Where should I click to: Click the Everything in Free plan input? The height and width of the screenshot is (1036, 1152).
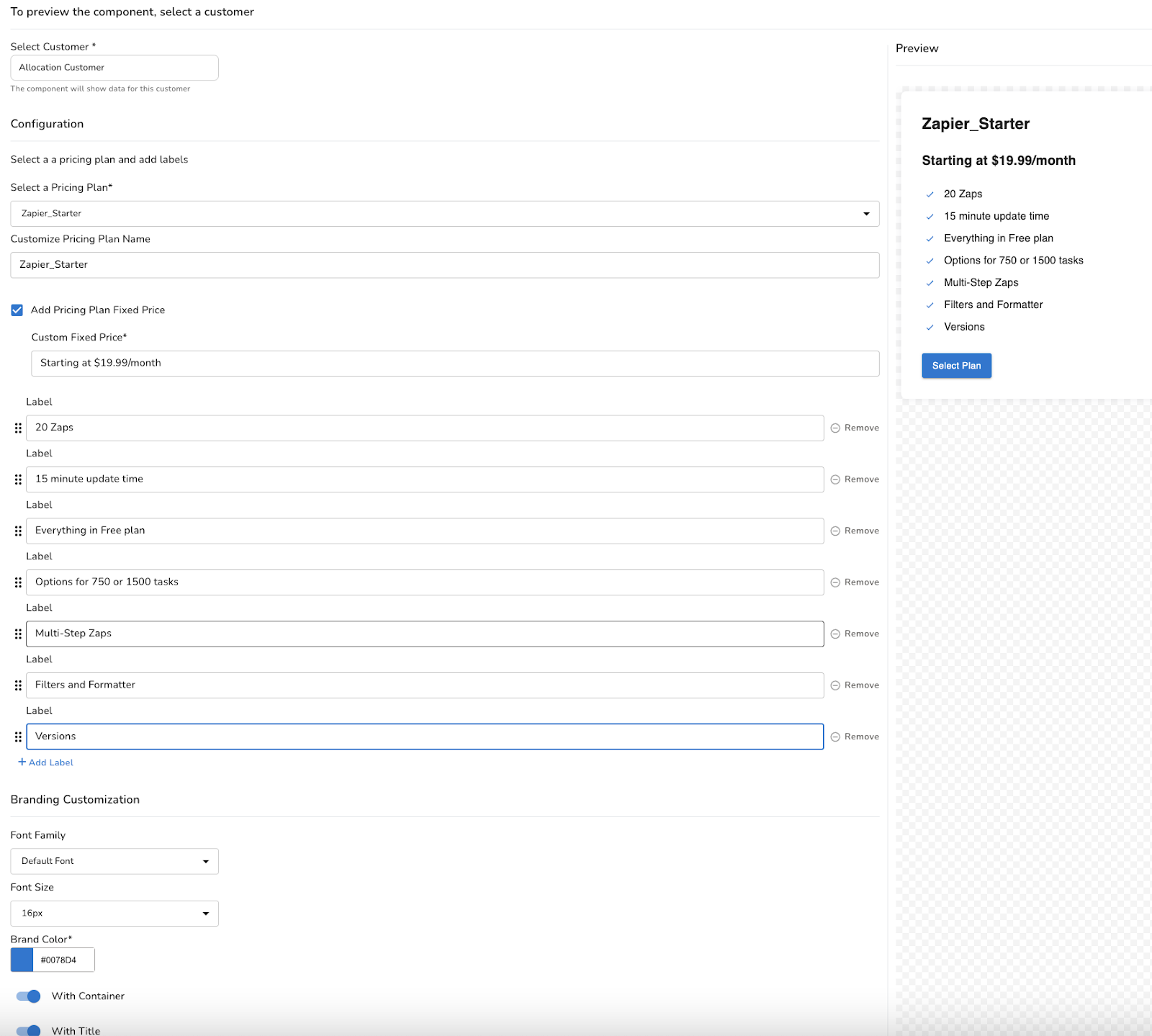tap(425, 531)
